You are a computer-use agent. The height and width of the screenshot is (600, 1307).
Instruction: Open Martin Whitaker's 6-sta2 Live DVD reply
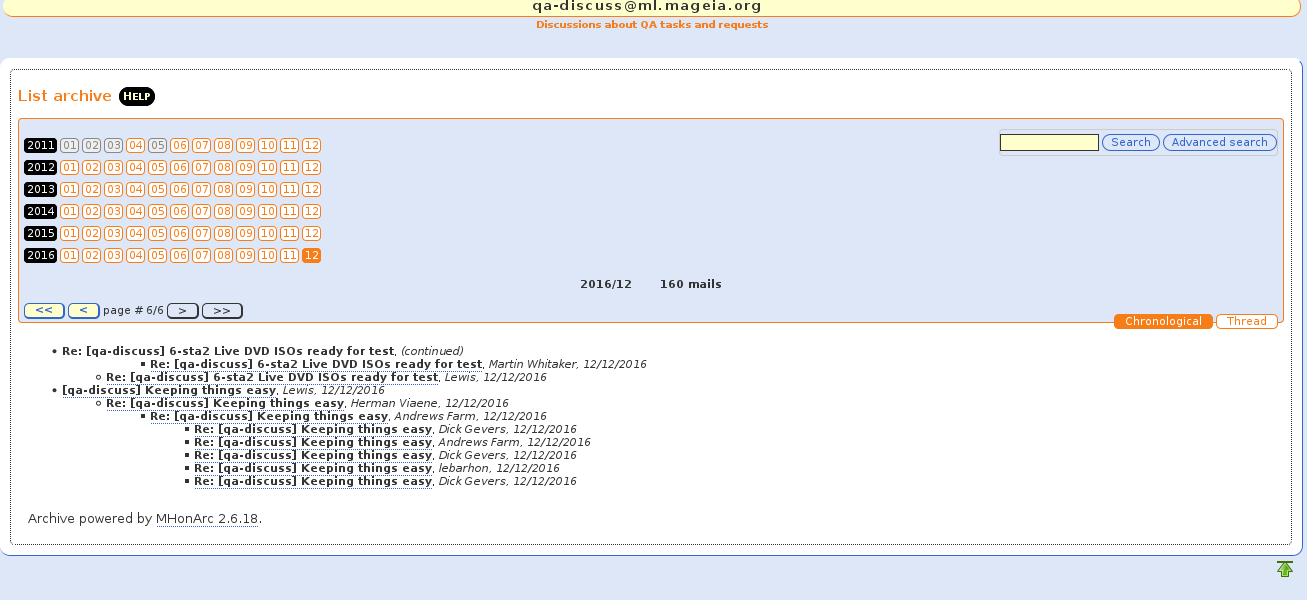click(x=316, y=364)
